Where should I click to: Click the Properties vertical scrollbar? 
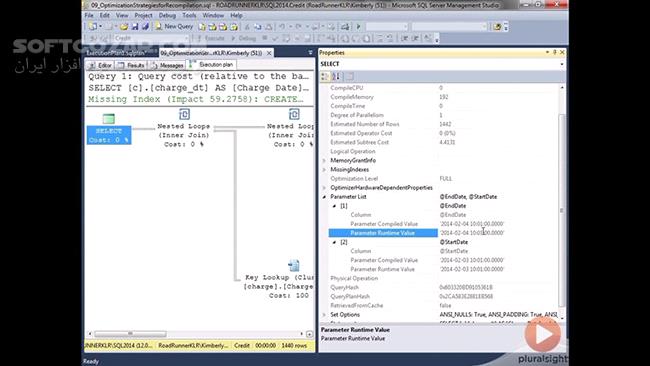[x=562, y=210]
